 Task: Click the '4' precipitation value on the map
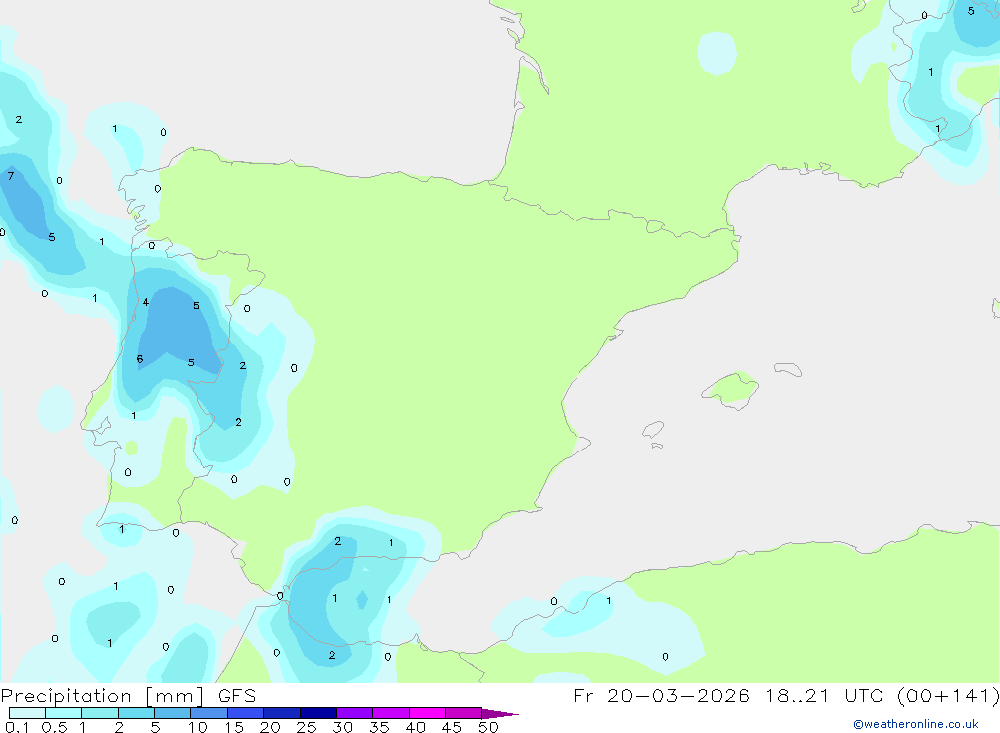145,302
